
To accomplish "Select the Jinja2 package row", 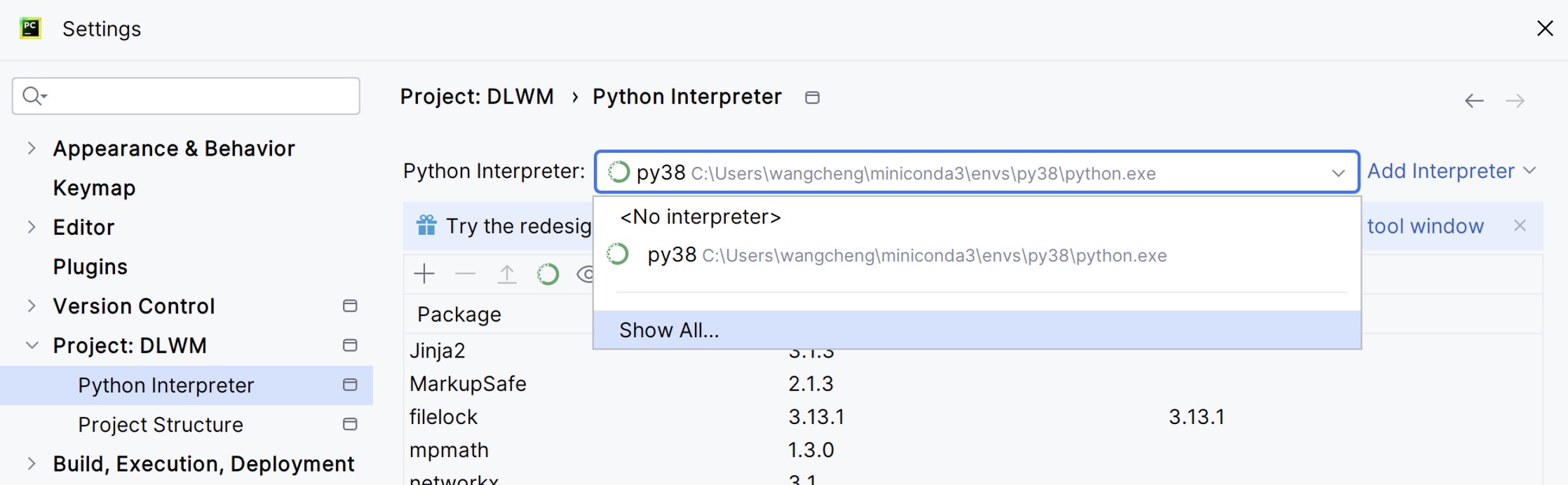I will tap(437, 350).
